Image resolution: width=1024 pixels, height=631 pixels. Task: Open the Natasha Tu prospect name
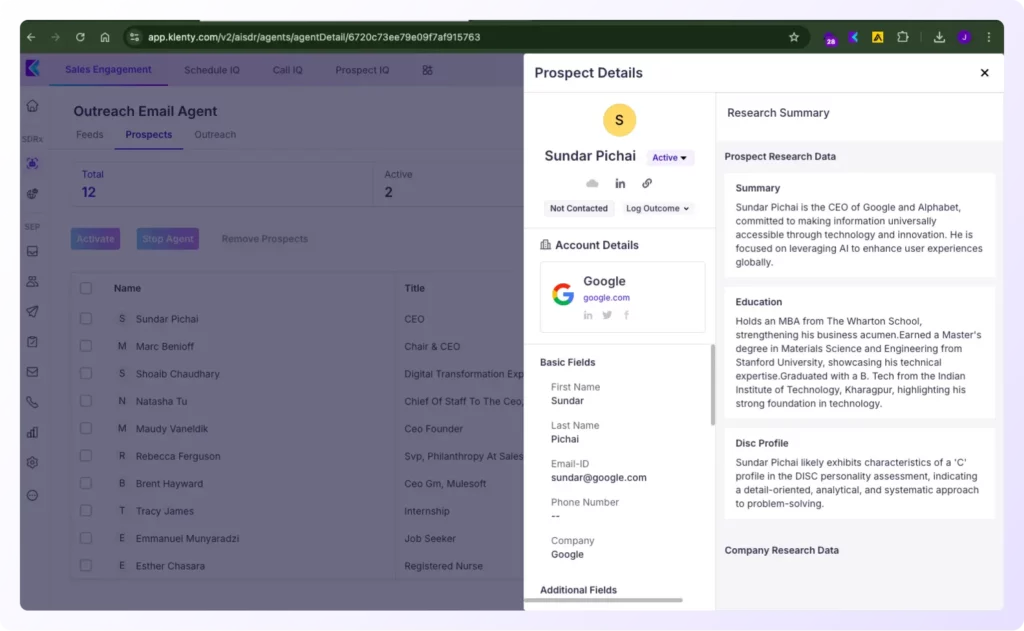tap(161, 401)
